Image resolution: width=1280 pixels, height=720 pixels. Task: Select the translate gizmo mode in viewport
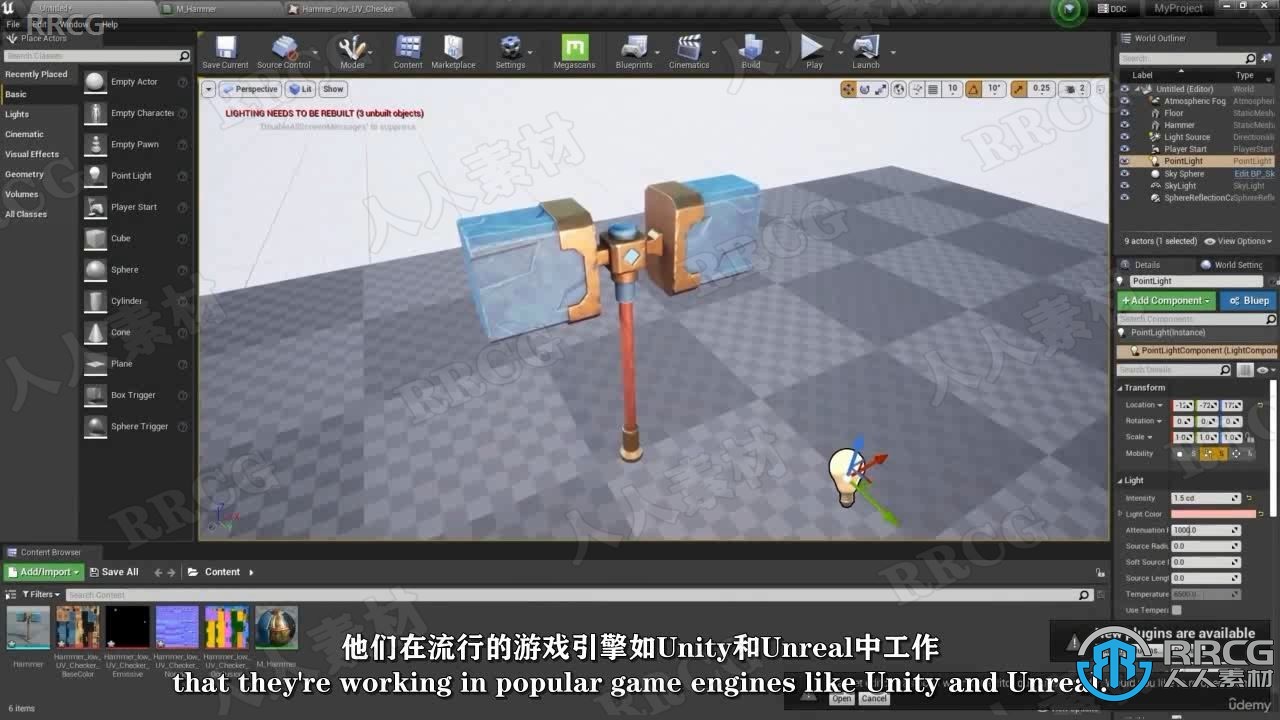tap(849, 89)
